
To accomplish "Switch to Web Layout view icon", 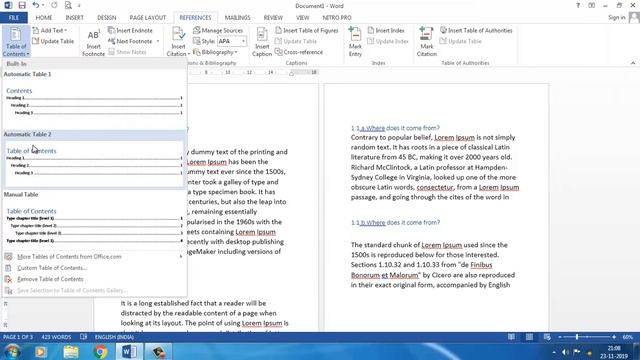I will [547, 337].
